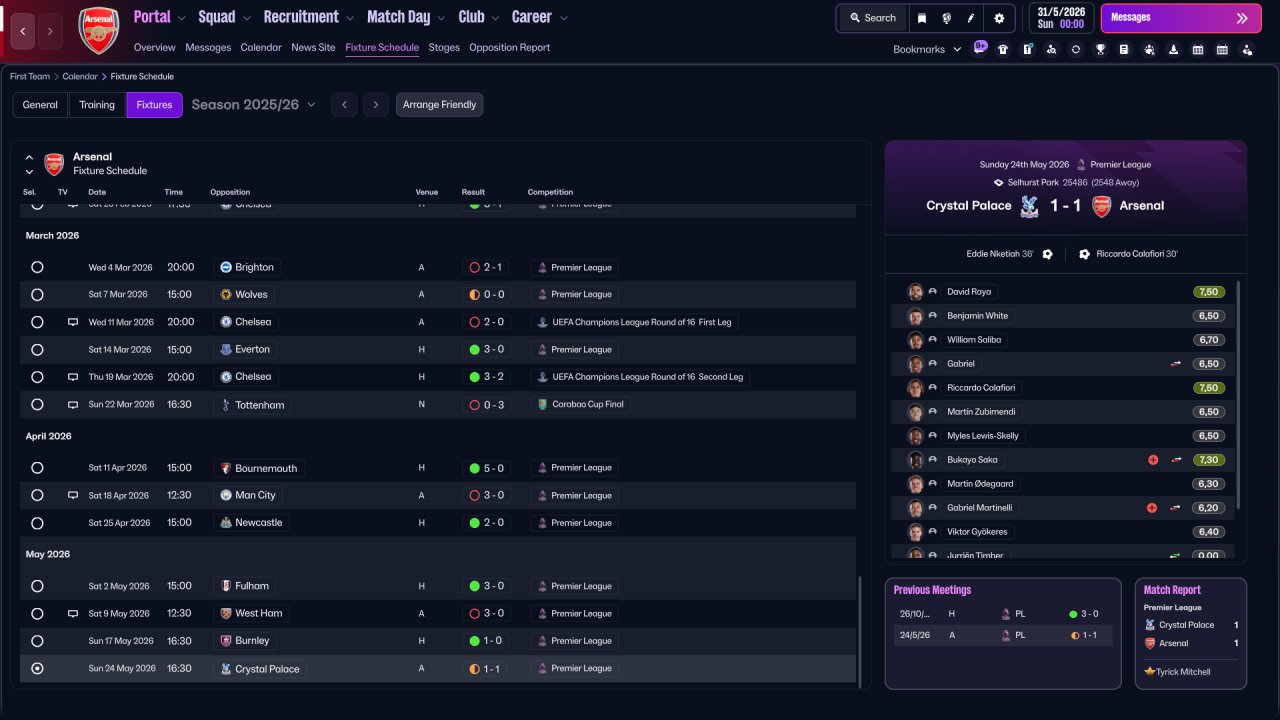The width and height of the screenshot is (1280, 720).
Task: Click the globe icon in top toolbar
Action: pyautogui.click(x=946, y=18)
